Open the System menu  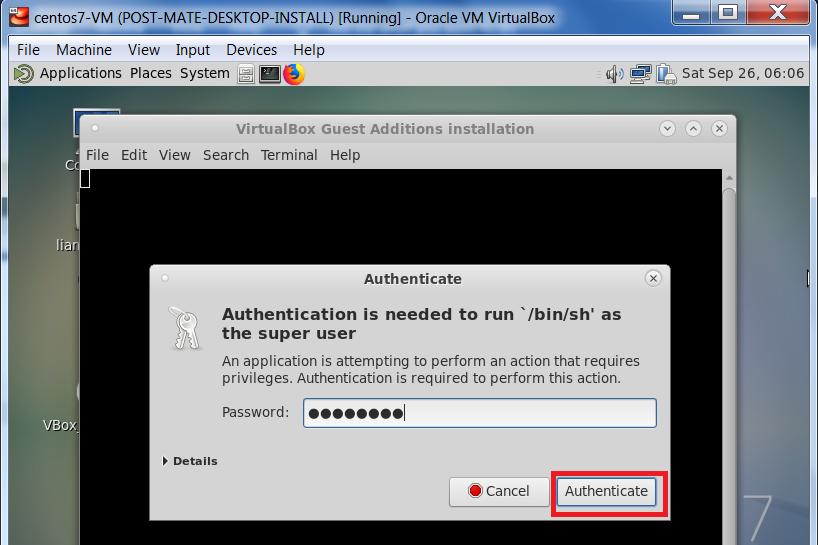click(204, 73)
